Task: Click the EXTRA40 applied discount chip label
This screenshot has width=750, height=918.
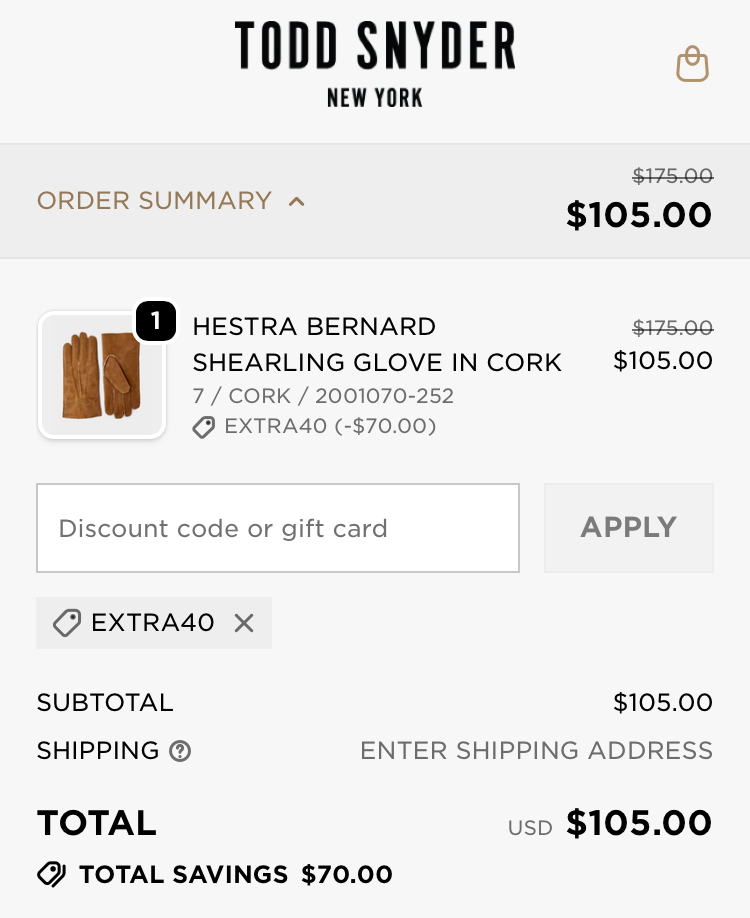Action: pos(152,623)
